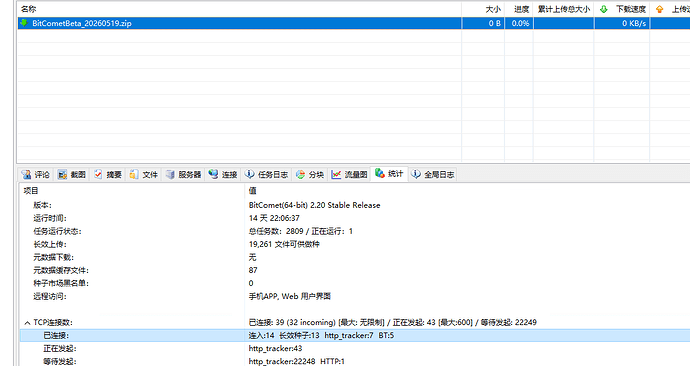Select the 运行时间 row label

(x=50, y=218)
